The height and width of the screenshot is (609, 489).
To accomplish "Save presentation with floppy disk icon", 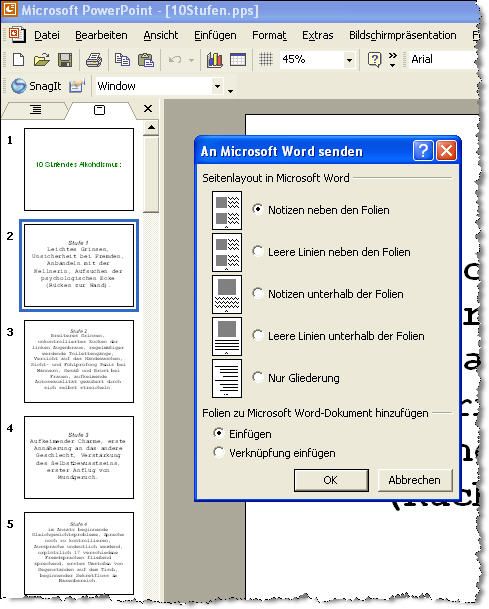I will (64, 60).
